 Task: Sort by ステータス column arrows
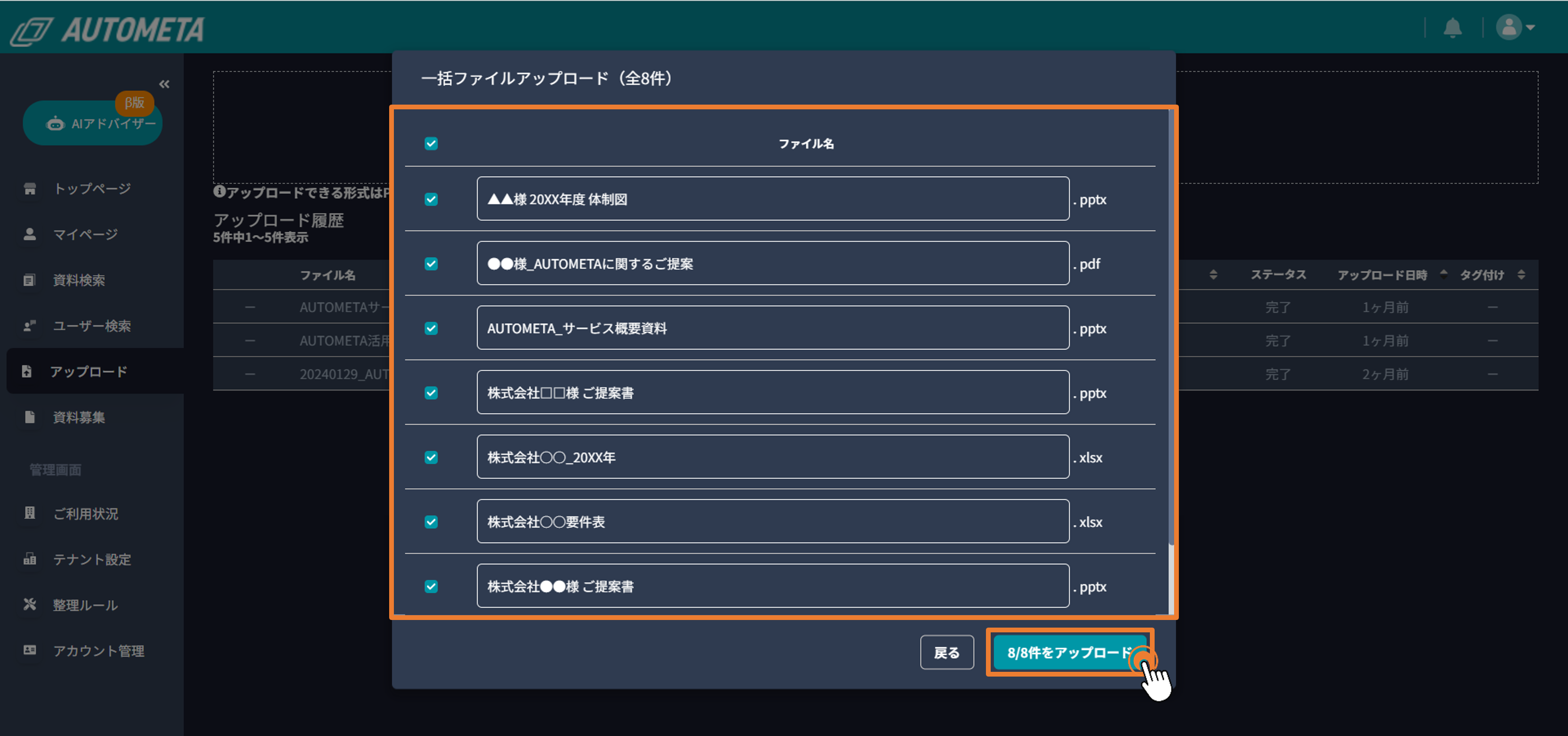(1213, 275)
